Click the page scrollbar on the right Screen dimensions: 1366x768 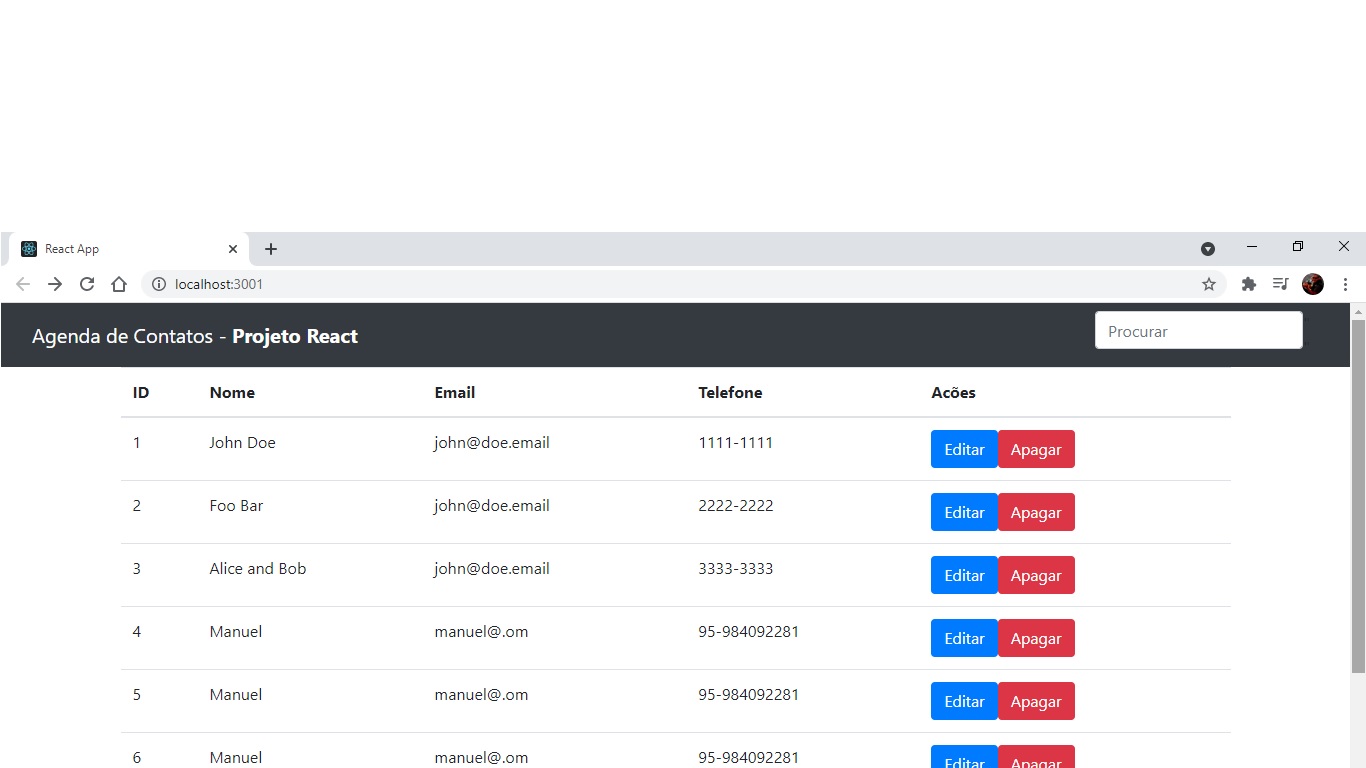click(x=1359, y=450)
